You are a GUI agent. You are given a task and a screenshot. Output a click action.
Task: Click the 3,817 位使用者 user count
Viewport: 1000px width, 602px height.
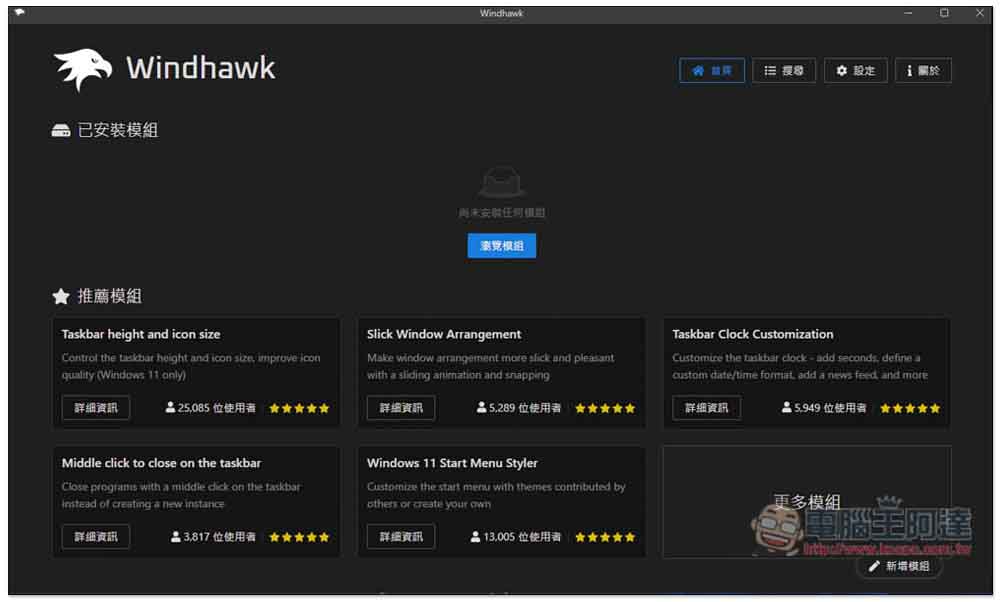[x=213, y=537]
